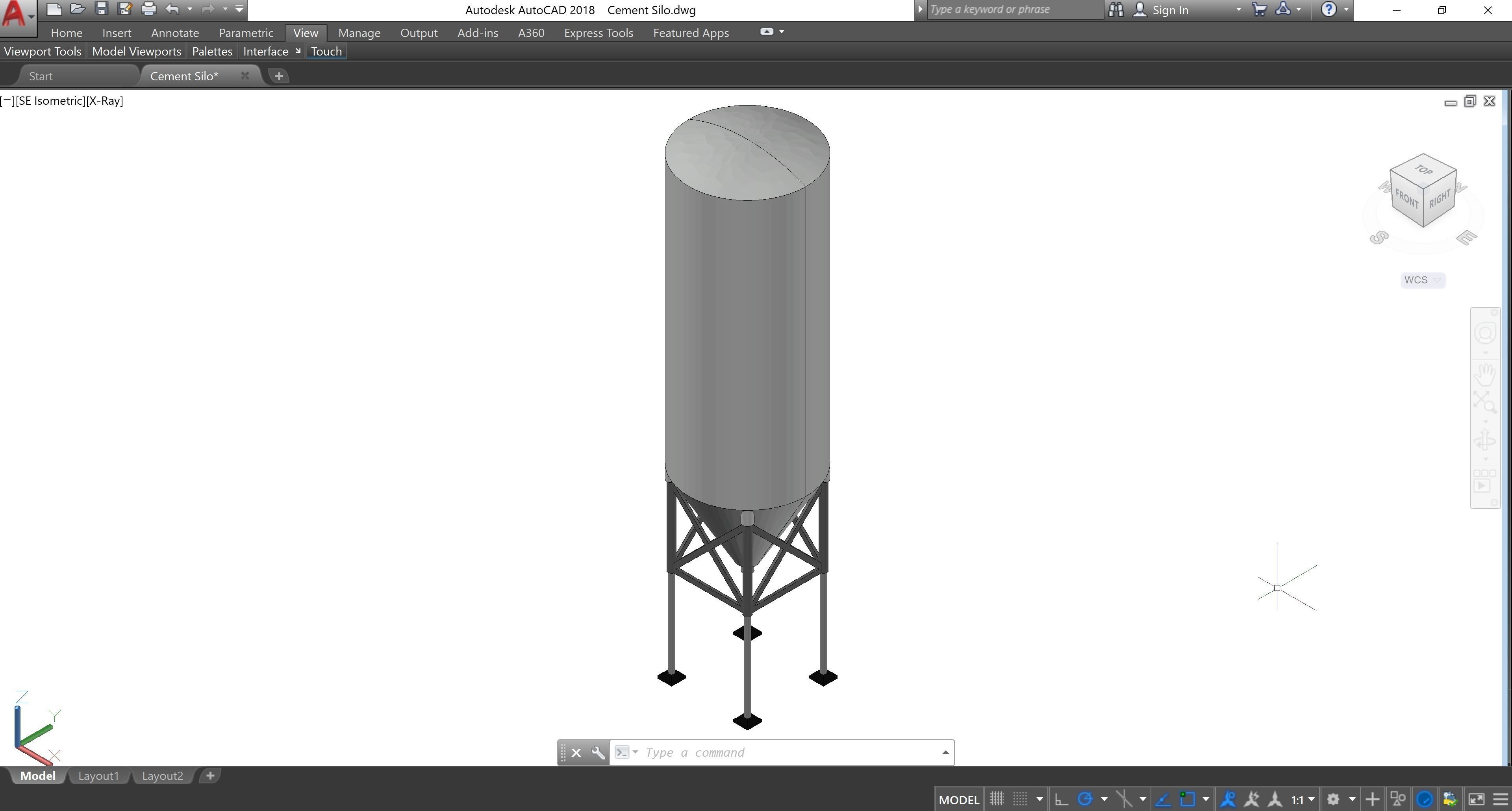Click the Clean Screen icon

click(1476, 799)
